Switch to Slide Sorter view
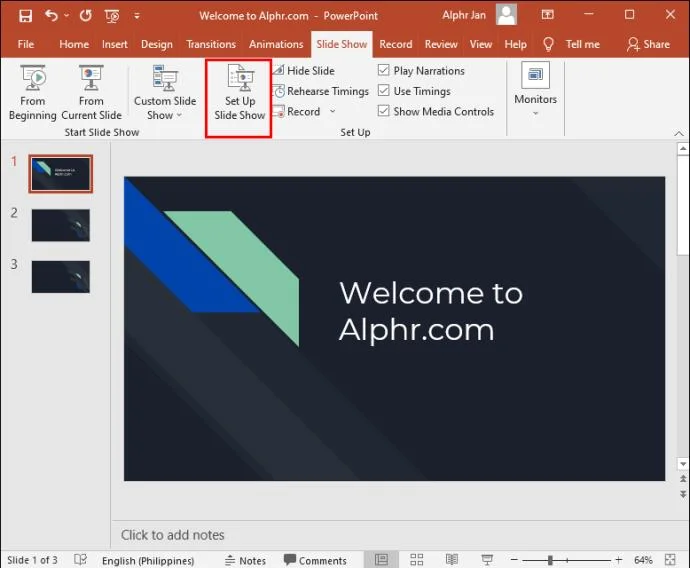This screenshot has height=568, width=690. pos(416,560)
